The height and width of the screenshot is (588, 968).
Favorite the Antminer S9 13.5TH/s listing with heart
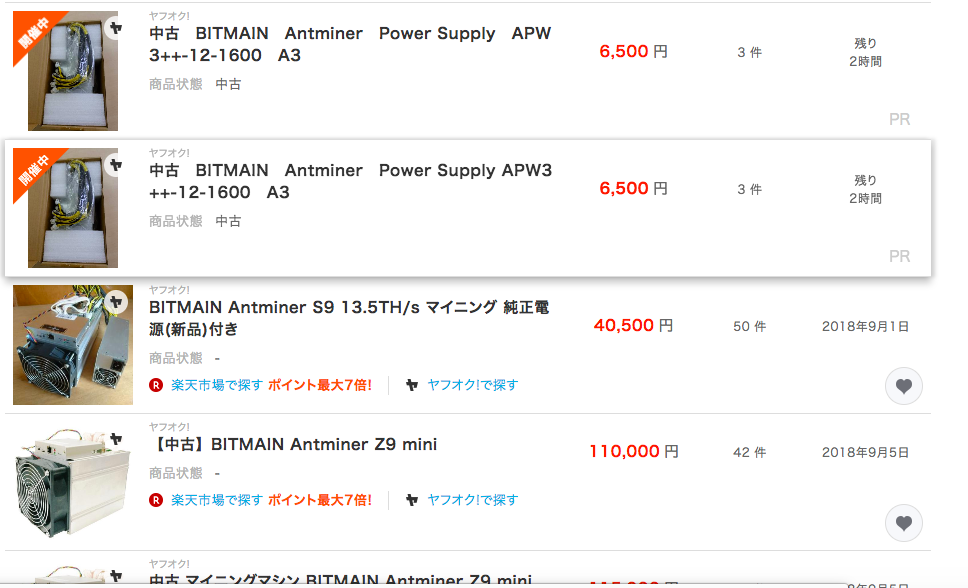click(904, 386)
